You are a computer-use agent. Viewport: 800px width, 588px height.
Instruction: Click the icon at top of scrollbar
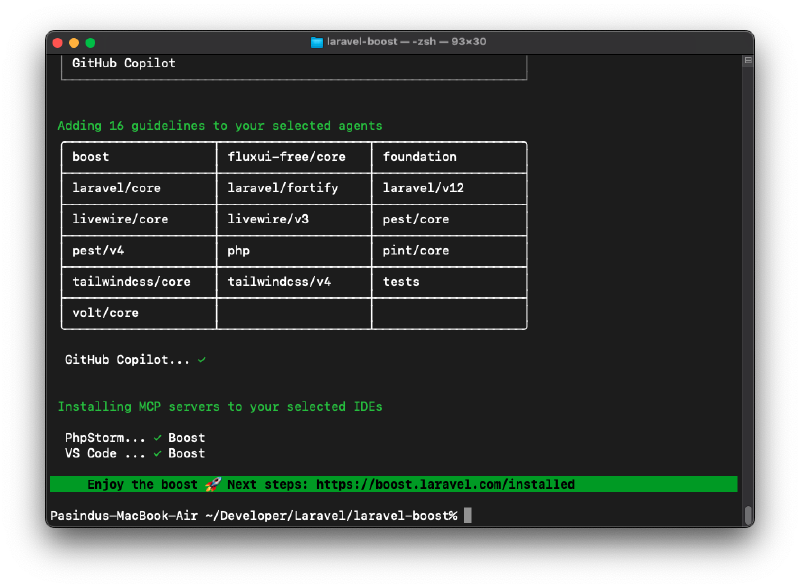pos(747,61)
